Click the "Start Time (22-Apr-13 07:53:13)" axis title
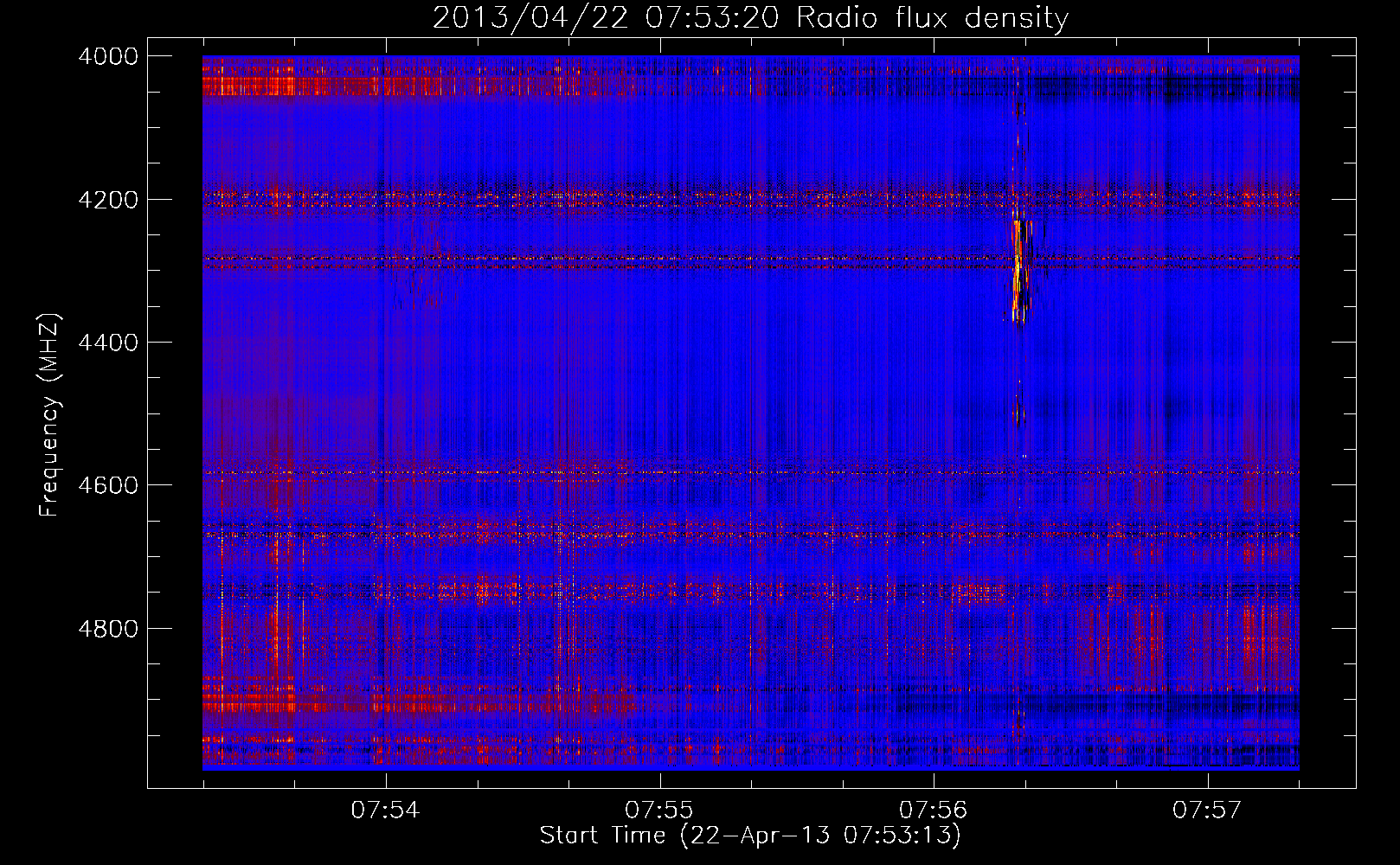Image resolution: width=1400 pixels, height=865 pixels. (750, 836)
